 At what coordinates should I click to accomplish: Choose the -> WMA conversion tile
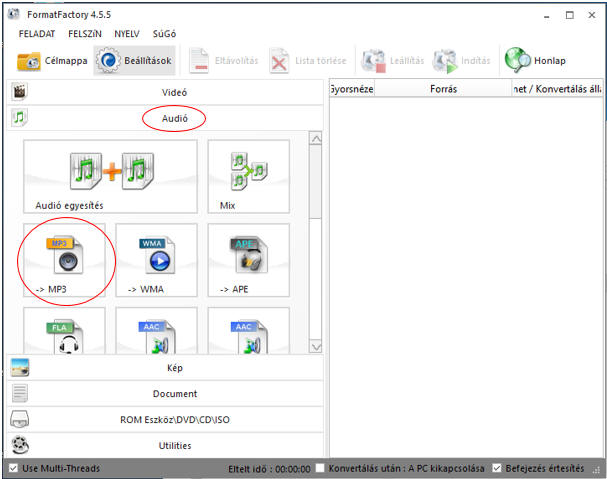click(x=156, y=260)
